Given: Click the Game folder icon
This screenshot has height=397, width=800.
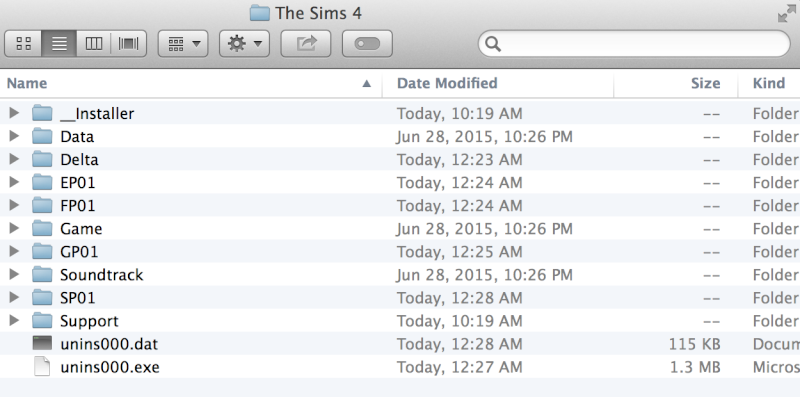Looking at the screenshot, I should click(x=42, y=228).
